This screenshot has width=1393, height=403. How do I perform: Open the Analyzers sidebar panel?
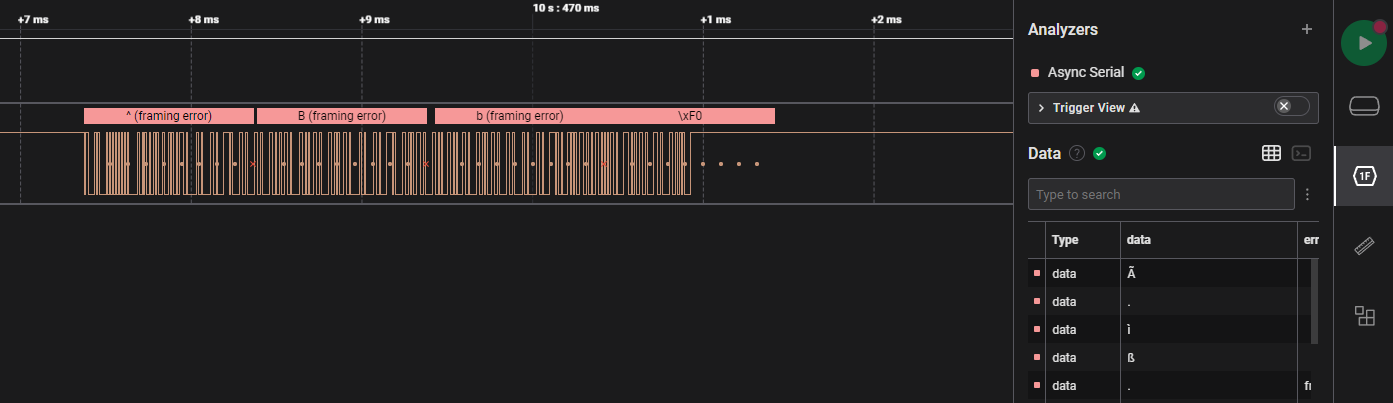pos(1364,176)
